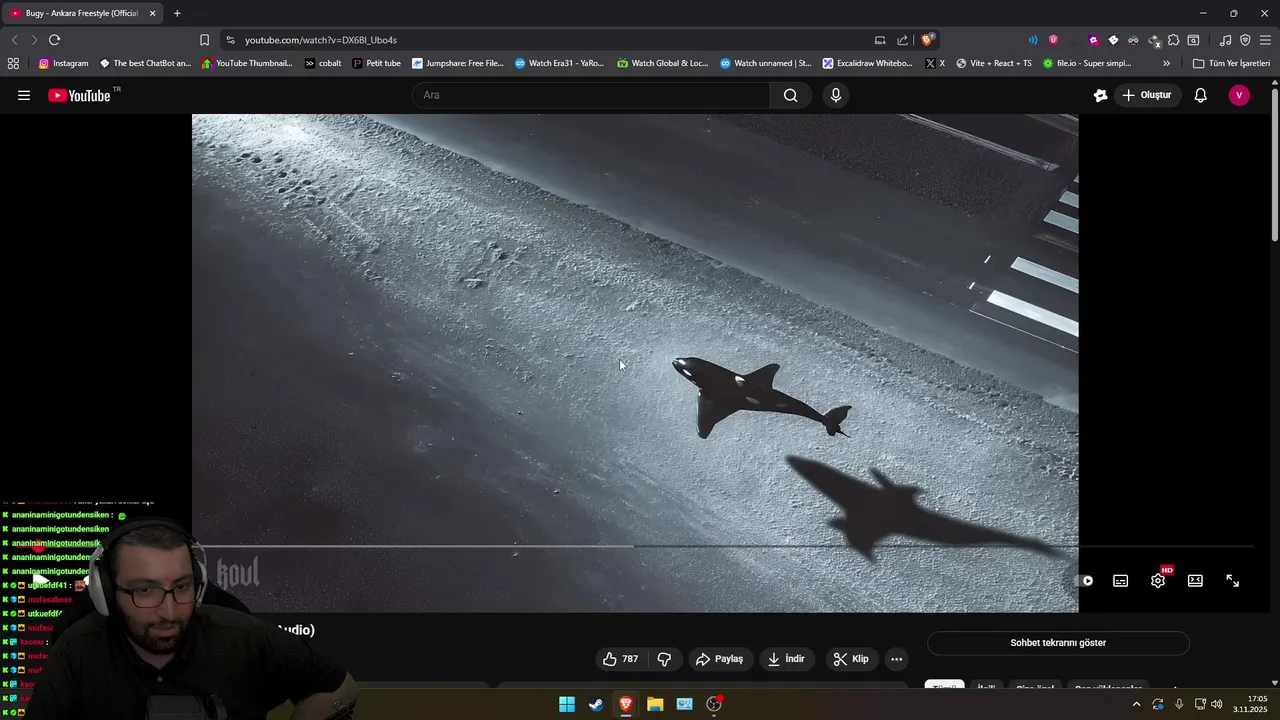Image resolution: width=1280 pixels, height=720 pixels.
Task: Open a new browser tab
Action: click(177, 13)
